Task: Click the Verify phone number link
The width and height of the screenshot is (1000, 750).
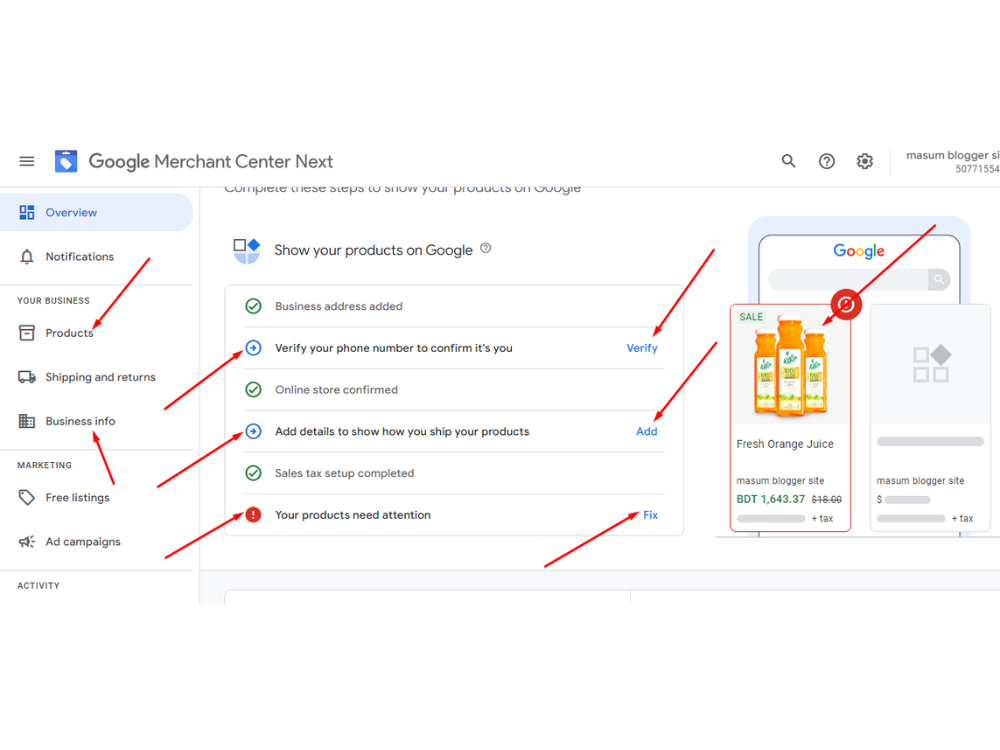Action: coord(642,348)
